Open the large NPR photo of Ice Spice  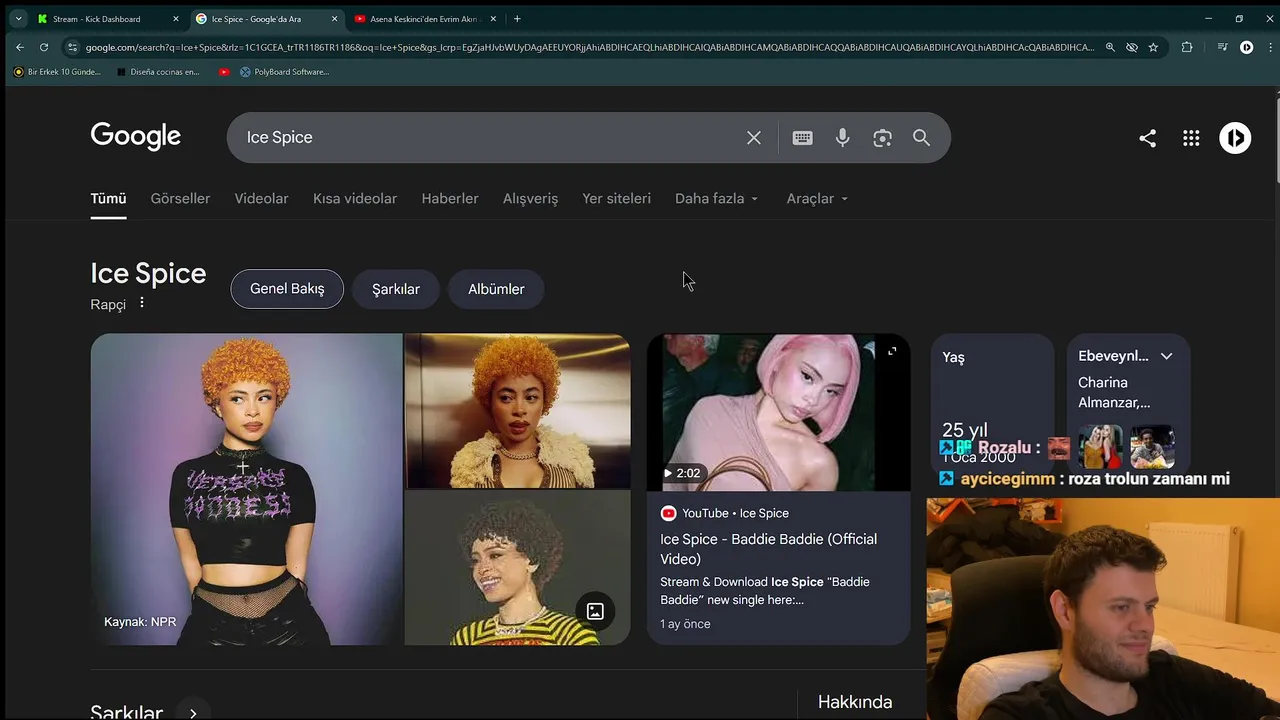point(246,489)
